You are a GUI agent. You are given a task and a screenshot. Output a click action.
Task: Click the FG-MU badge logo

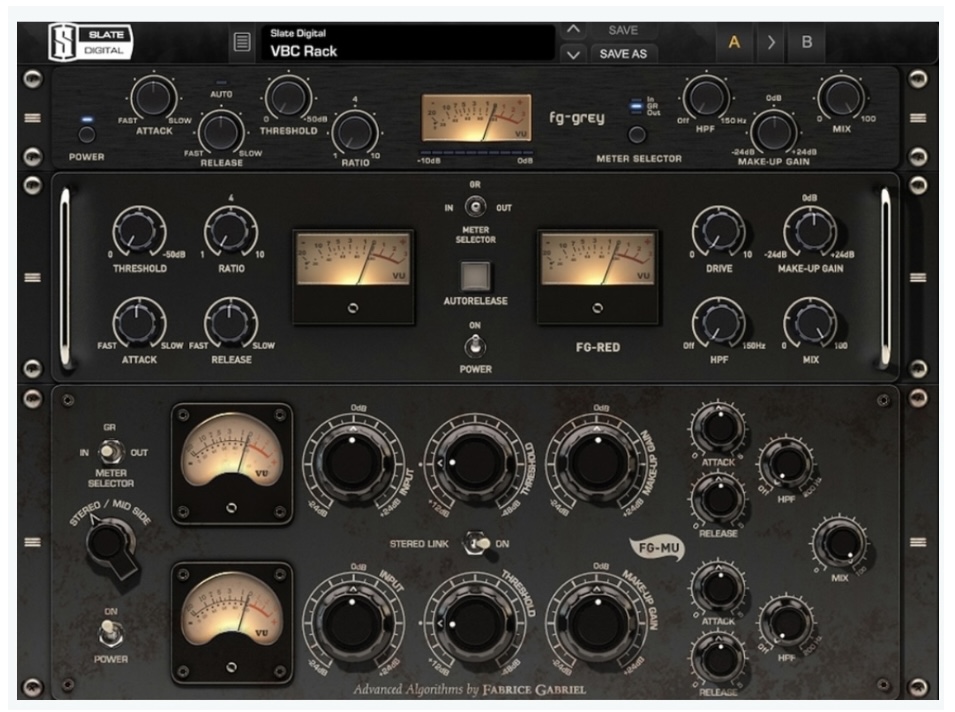click(x=655, y=546)
